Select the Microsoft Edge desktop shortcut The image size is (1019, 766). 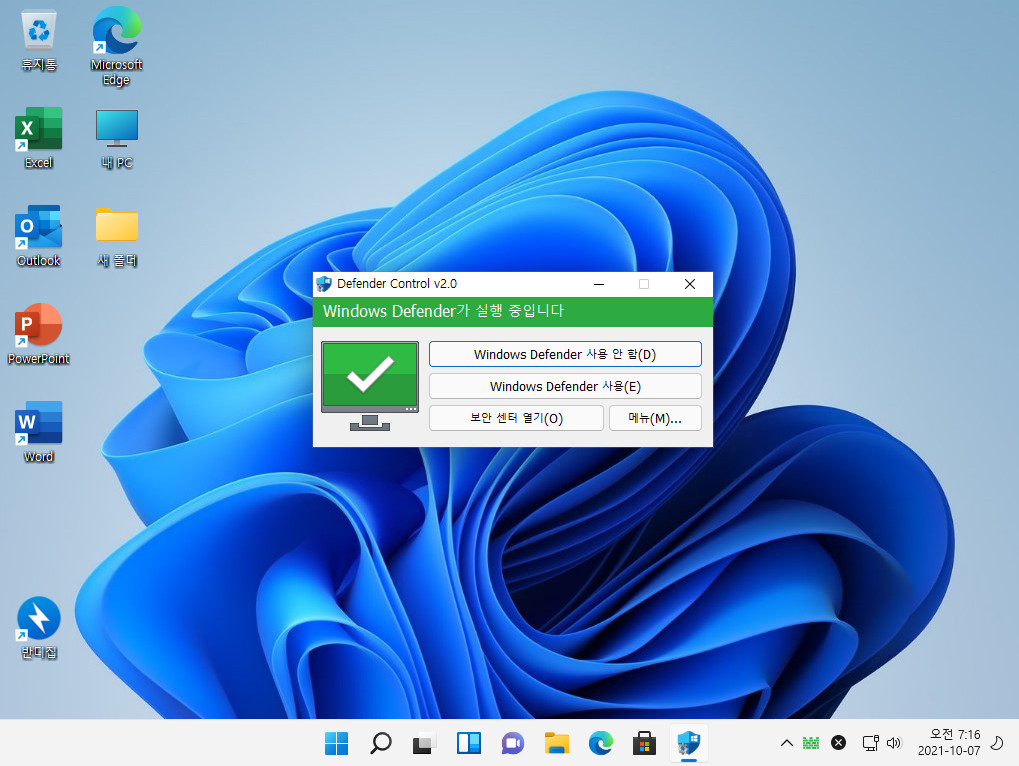[116, 47]
